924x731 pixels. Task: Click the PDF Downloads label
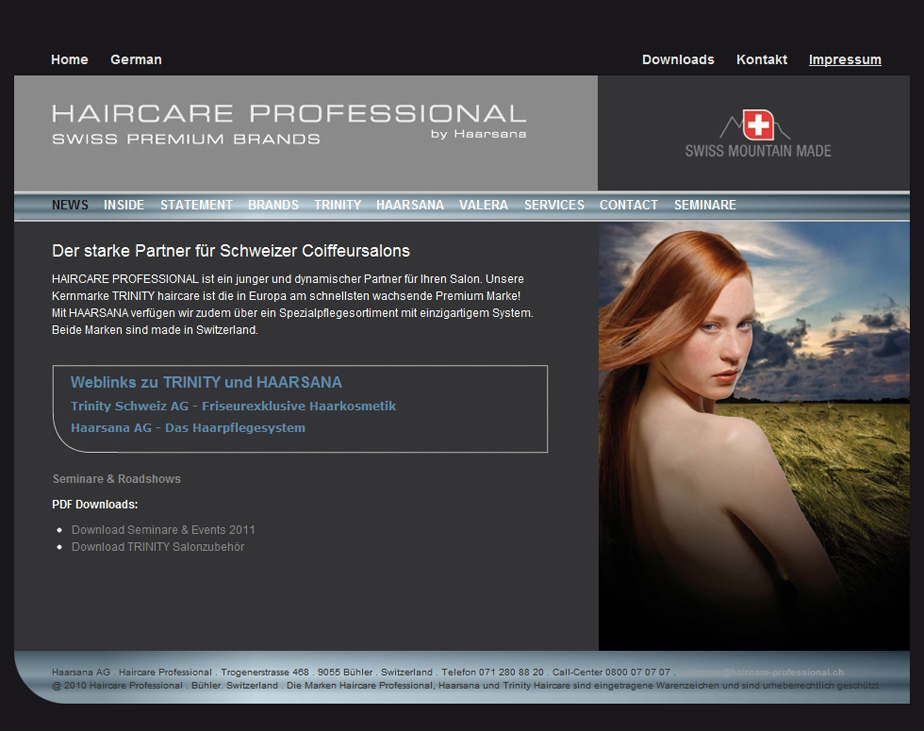pos(95,505)
